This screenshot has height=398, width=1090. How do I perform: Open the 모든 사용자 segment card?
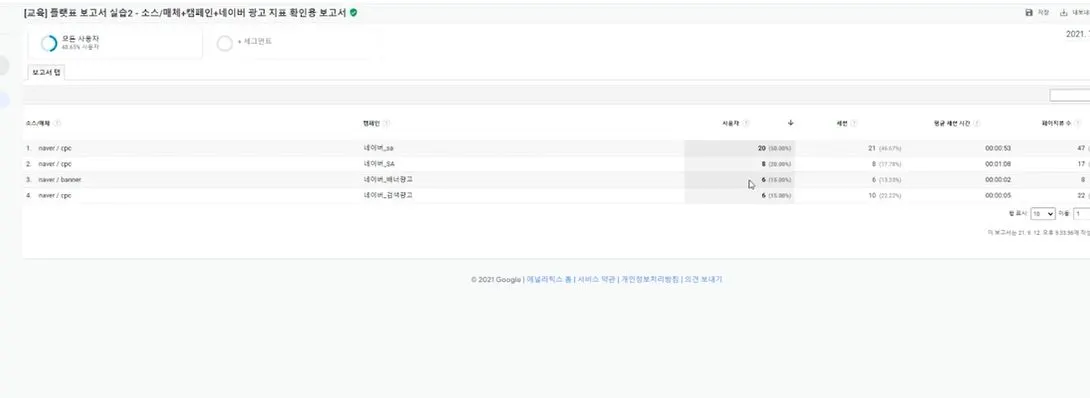coord(115,43)
